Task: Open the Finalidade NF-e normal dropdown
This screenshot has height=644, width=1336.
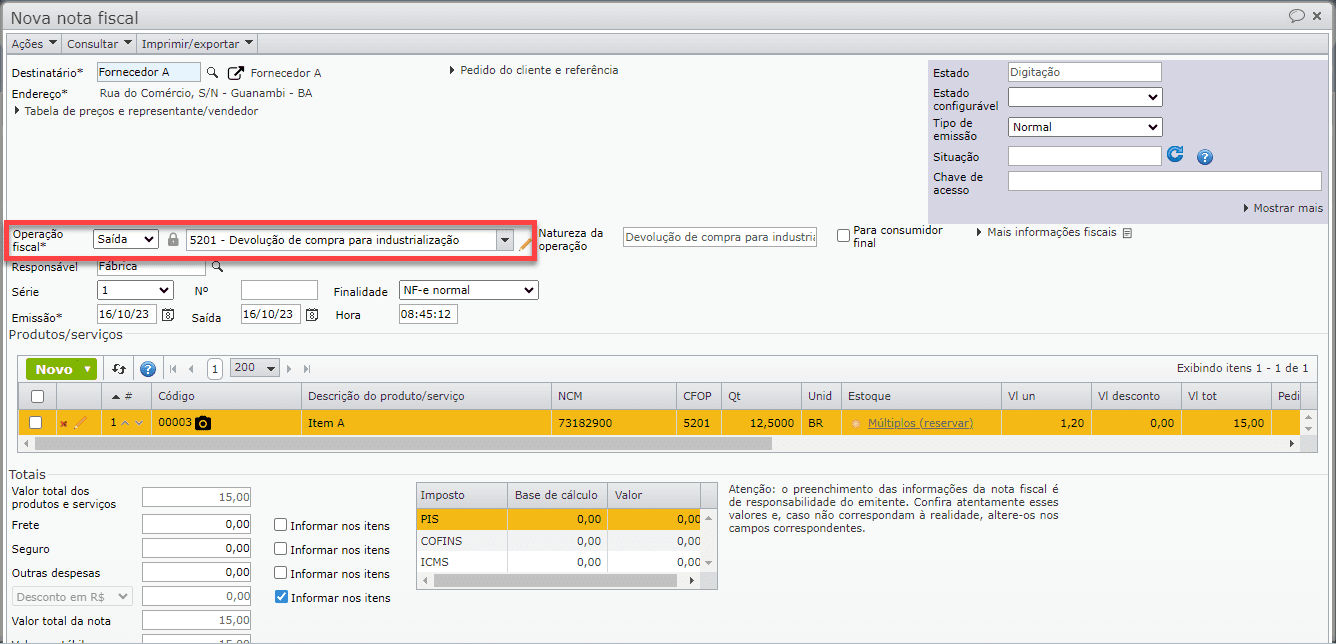Action: tap(467, 290)
